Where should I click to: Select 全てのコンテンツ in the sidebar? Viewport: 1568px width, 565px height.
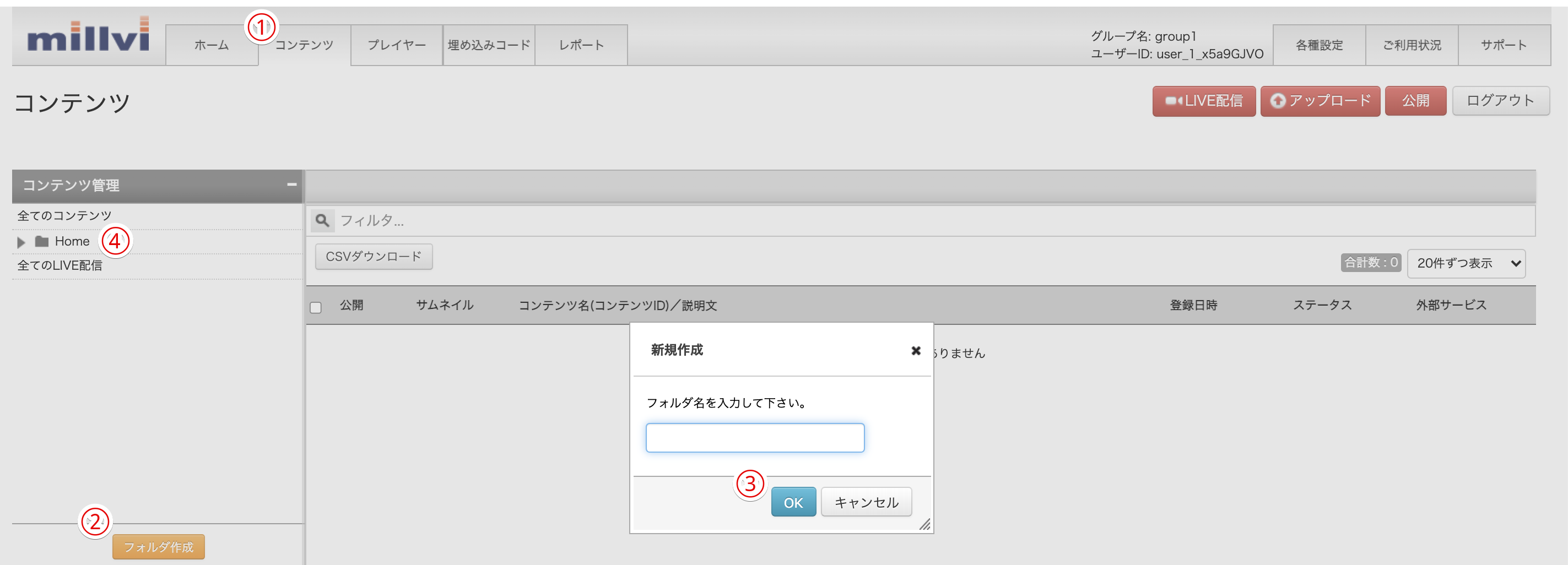64,216
